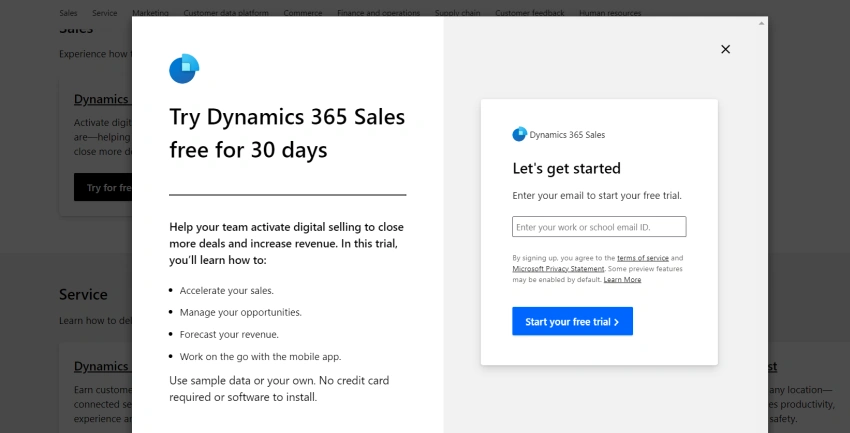Start your free trial button
Screen dimensions: 850x433
click(572, 321)
